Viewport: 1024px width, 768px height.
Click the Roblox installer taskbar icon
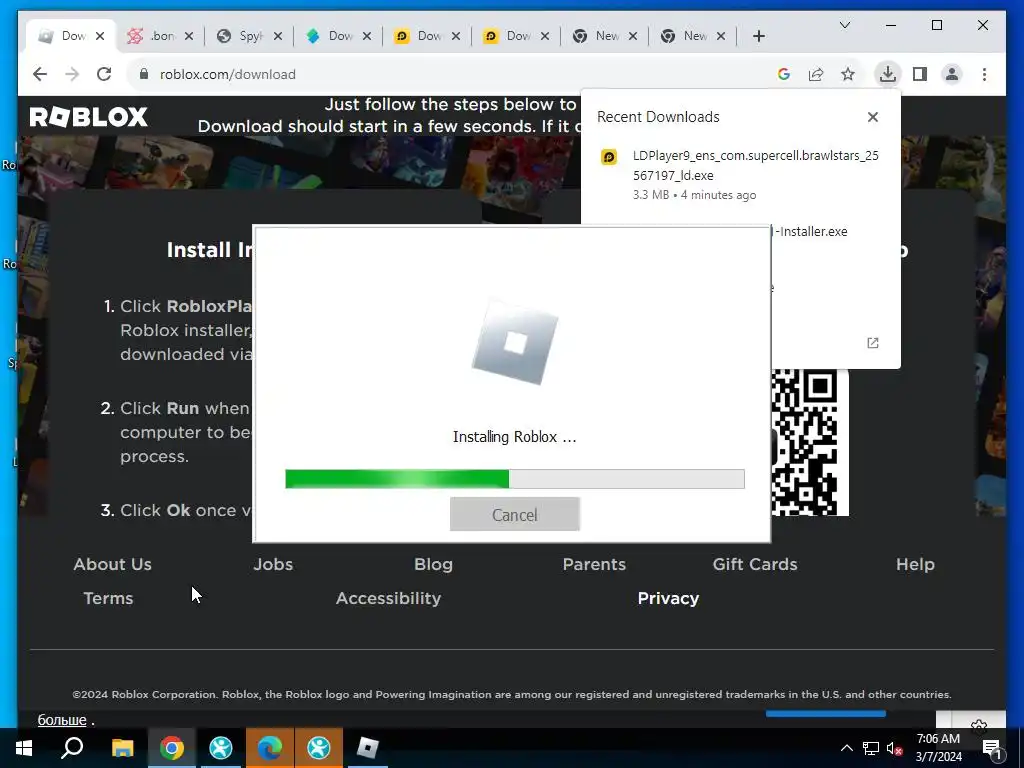point(368,748)
